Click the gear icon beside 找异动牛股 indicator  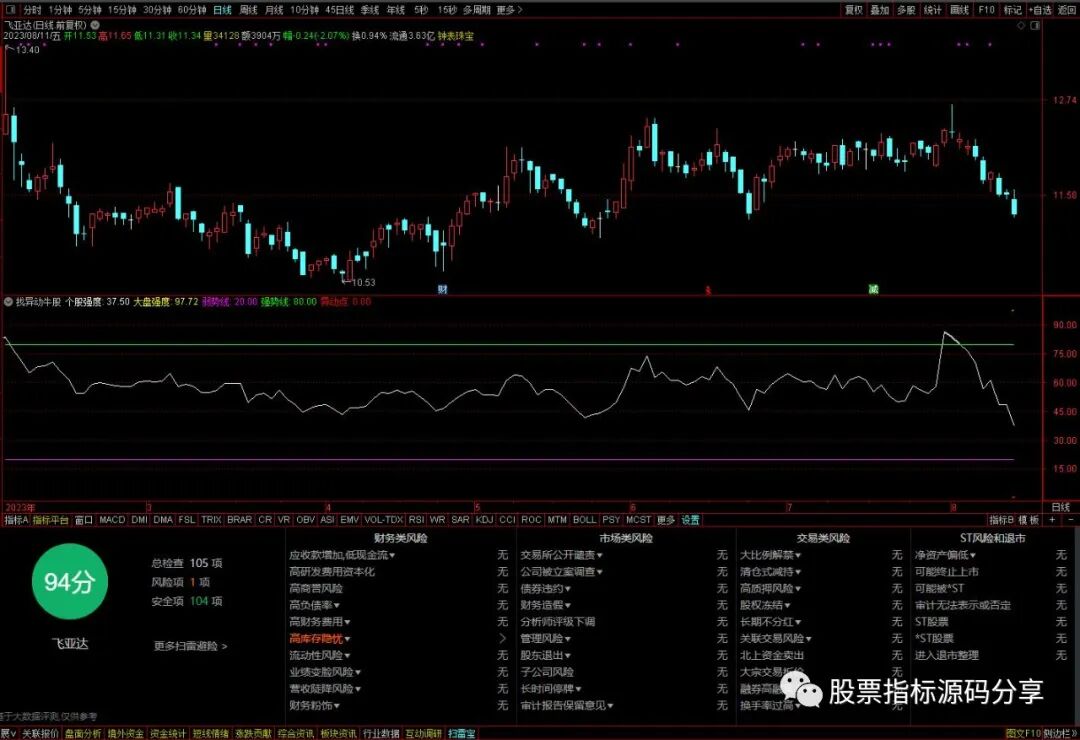click(x=8, y=302)
